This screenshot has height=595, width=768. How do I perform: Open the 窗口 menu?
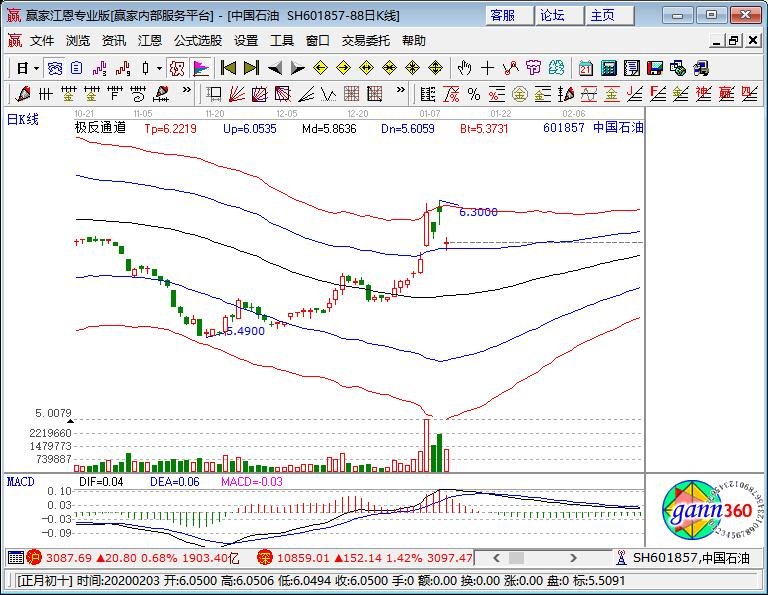tap(317, 41)
